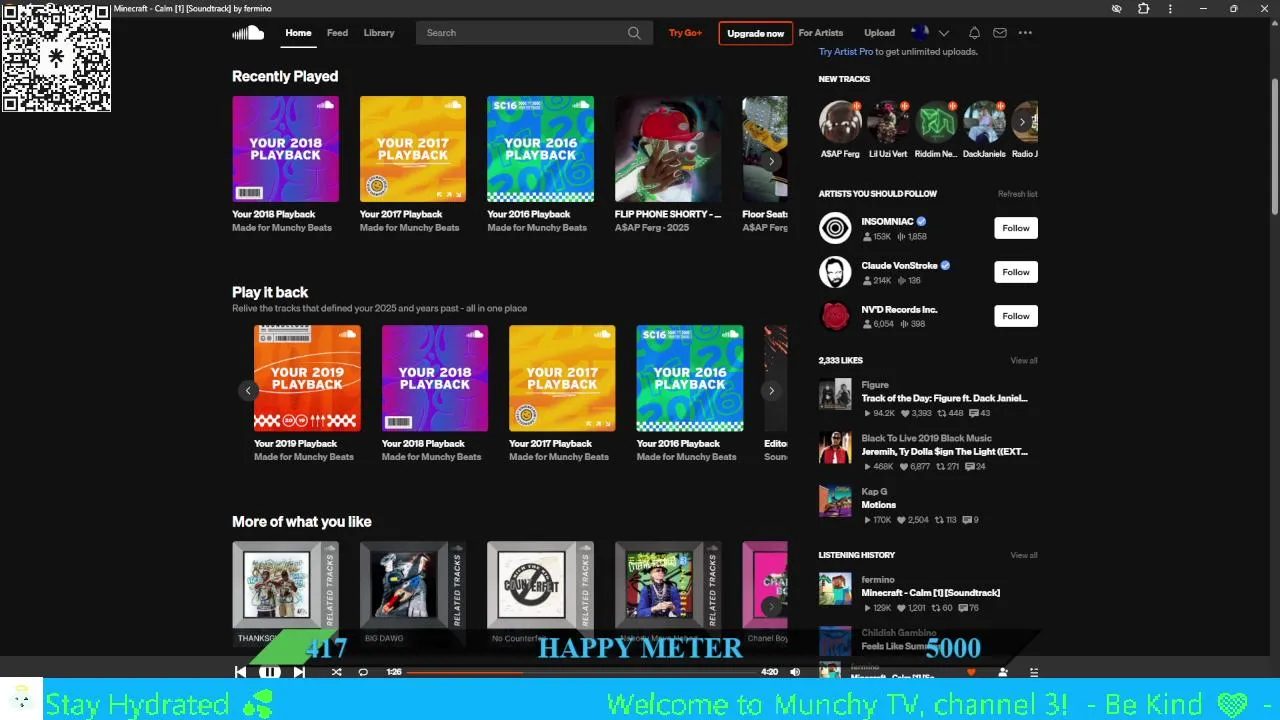
Task: Click A$AP Ferg - 2025 subtitle text
Action: pyautogui.click(x=652, y=228)
